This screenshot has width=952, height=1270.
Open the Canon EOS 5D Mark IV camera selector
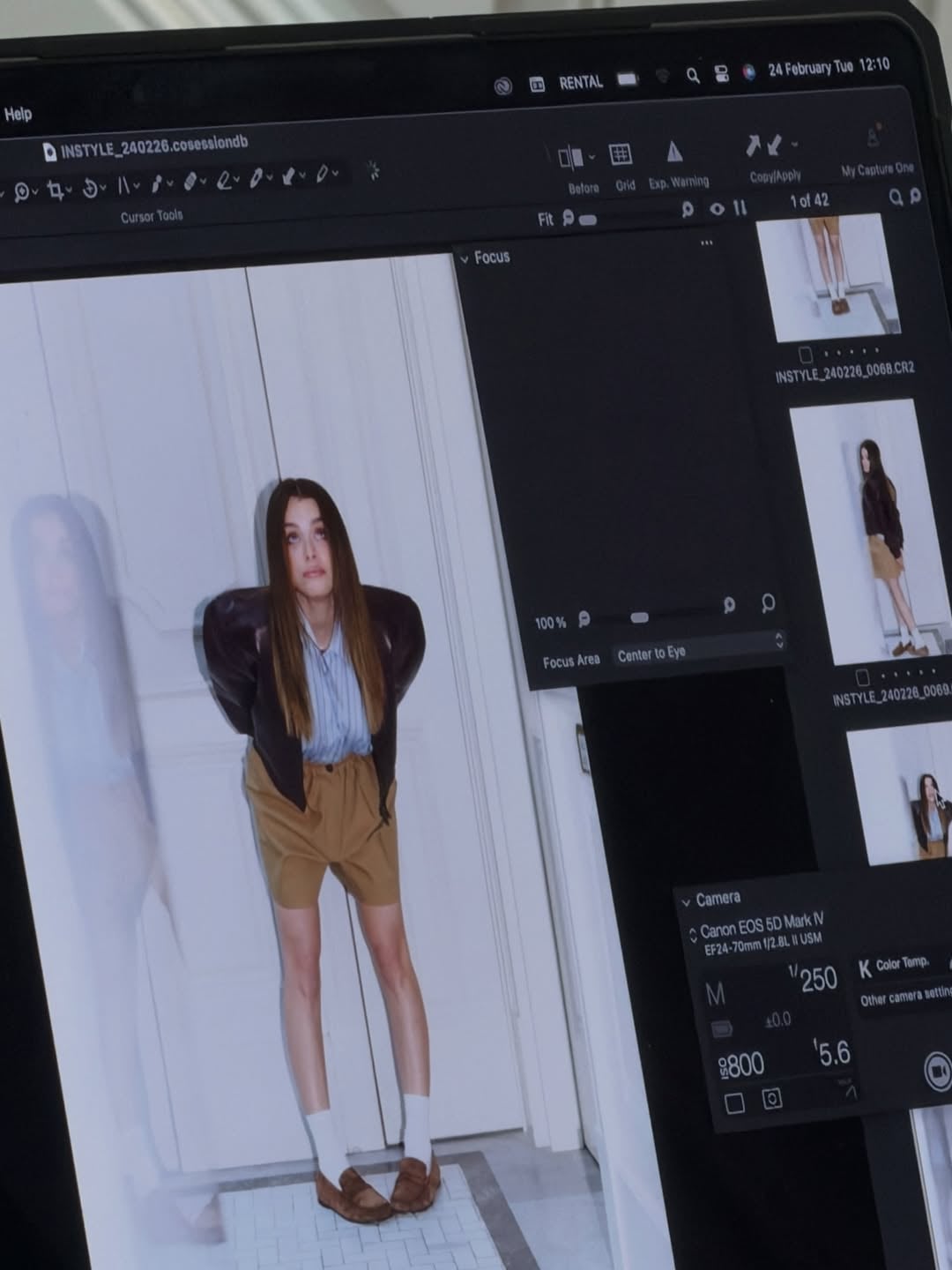(x=693, y=933)
